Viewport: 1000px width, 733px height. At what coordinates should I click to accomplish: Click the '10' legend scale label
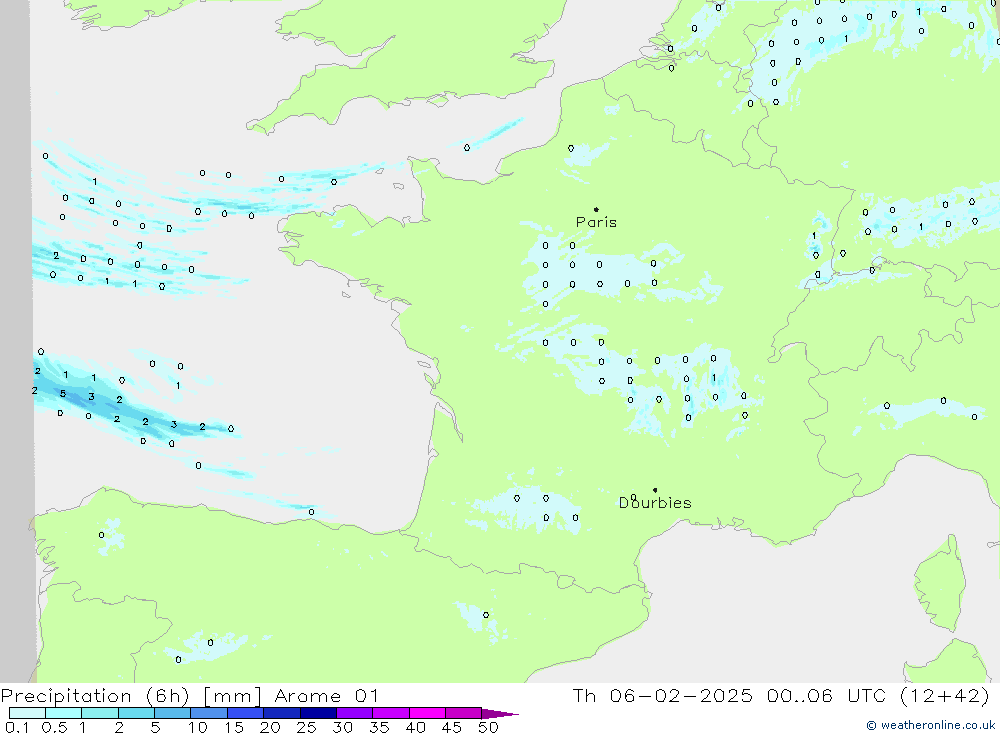coord(198,727)
